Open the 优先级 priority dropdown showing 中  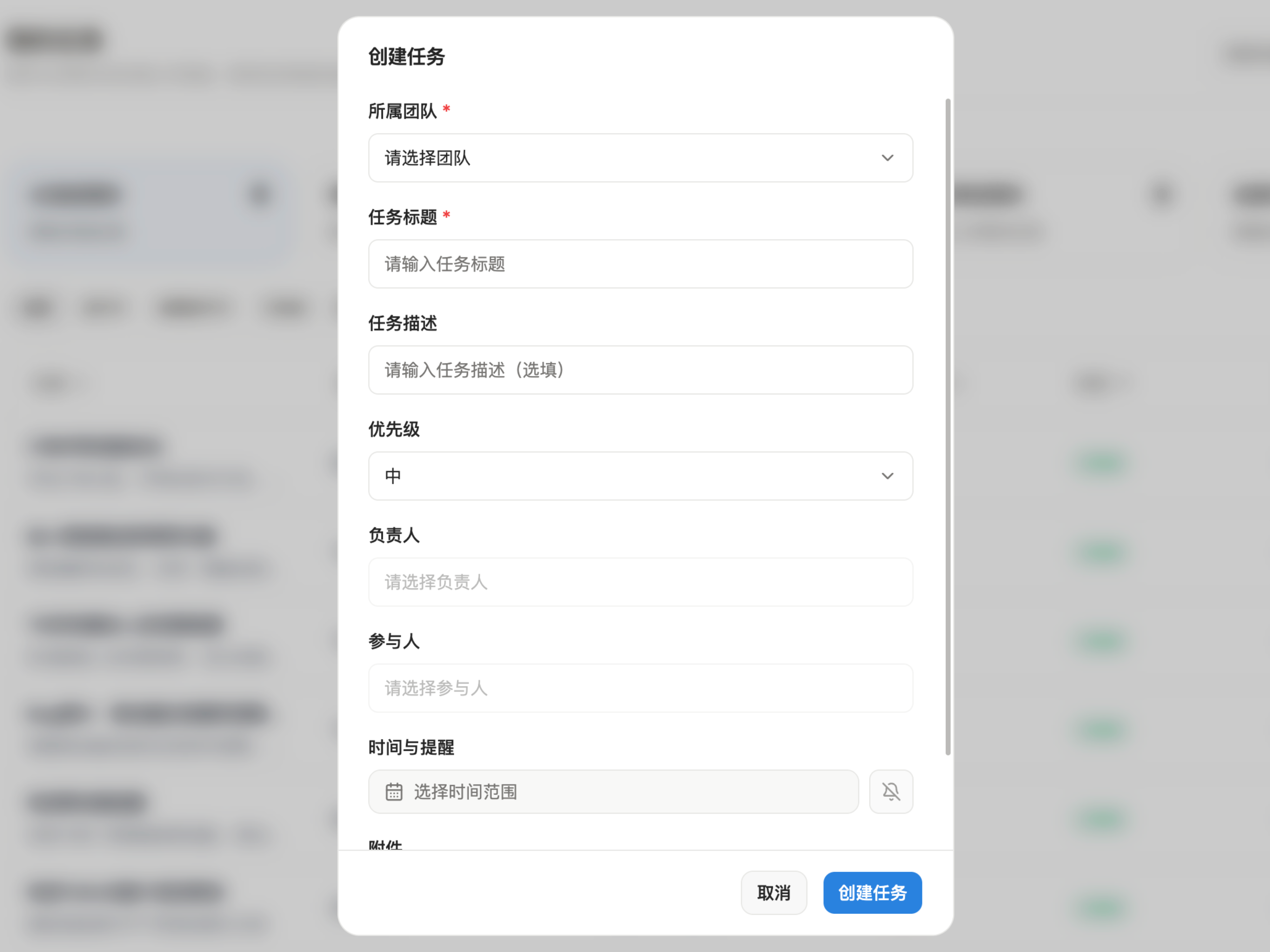pos(640,476)
